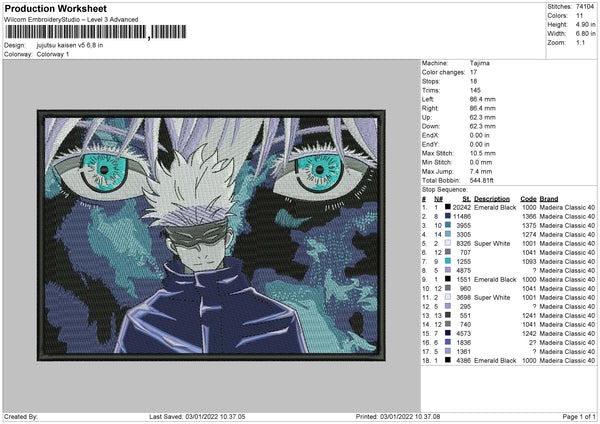Pick the turquoise swatch beside 1255 stitches
Image resolution: width=600 pixels, height=424 pixels.
(x=447, y=261)
